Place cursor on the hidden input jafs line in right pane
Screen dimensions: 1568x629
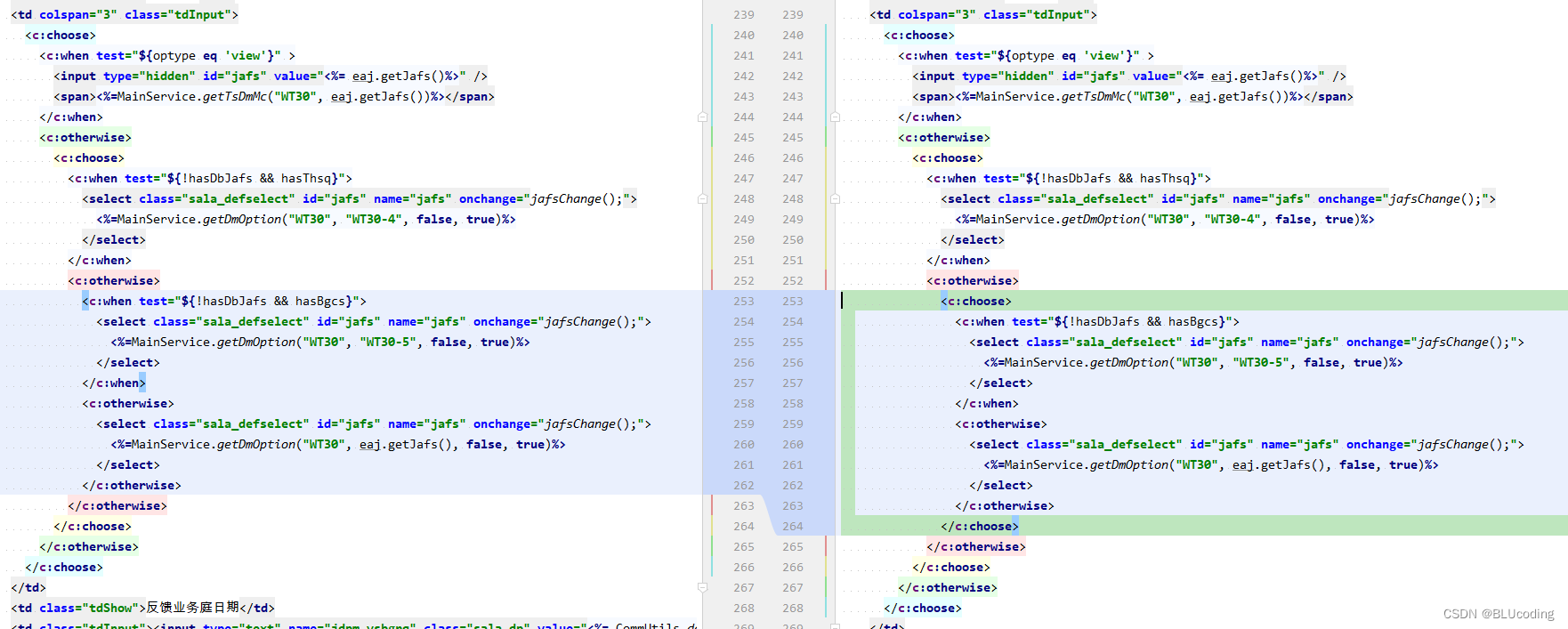tap(1129, 76)
